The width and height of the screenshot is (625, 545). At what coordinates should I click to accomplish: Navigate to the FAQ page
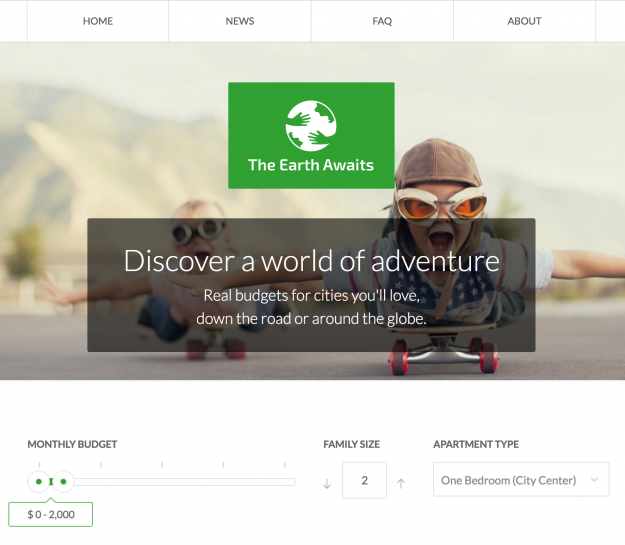[x=382, y=21]
